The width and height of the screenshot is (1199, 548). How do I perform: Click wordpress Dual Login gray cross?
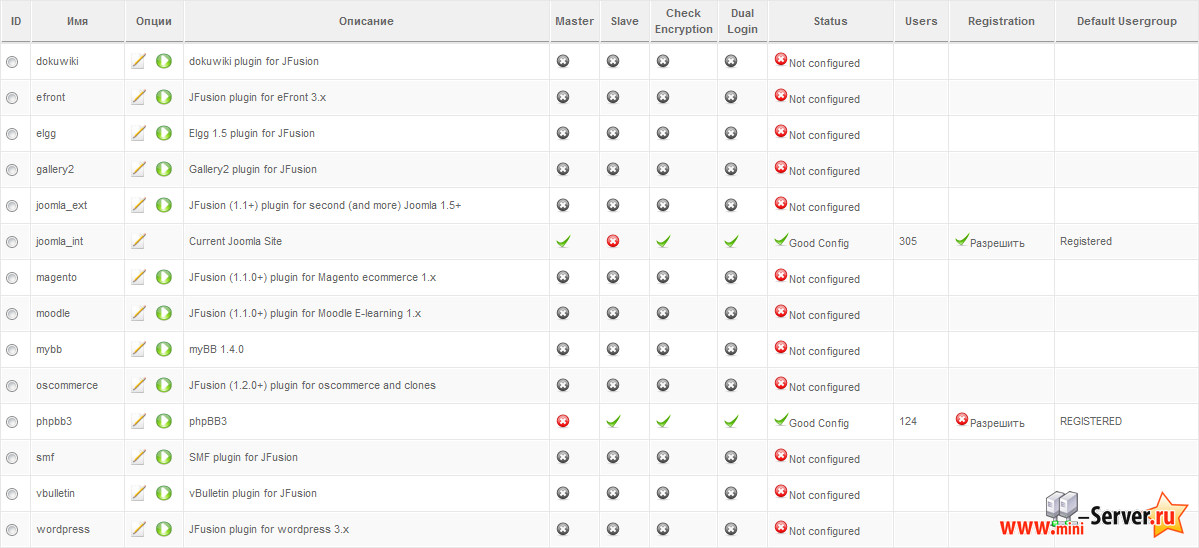click(731, 529)
